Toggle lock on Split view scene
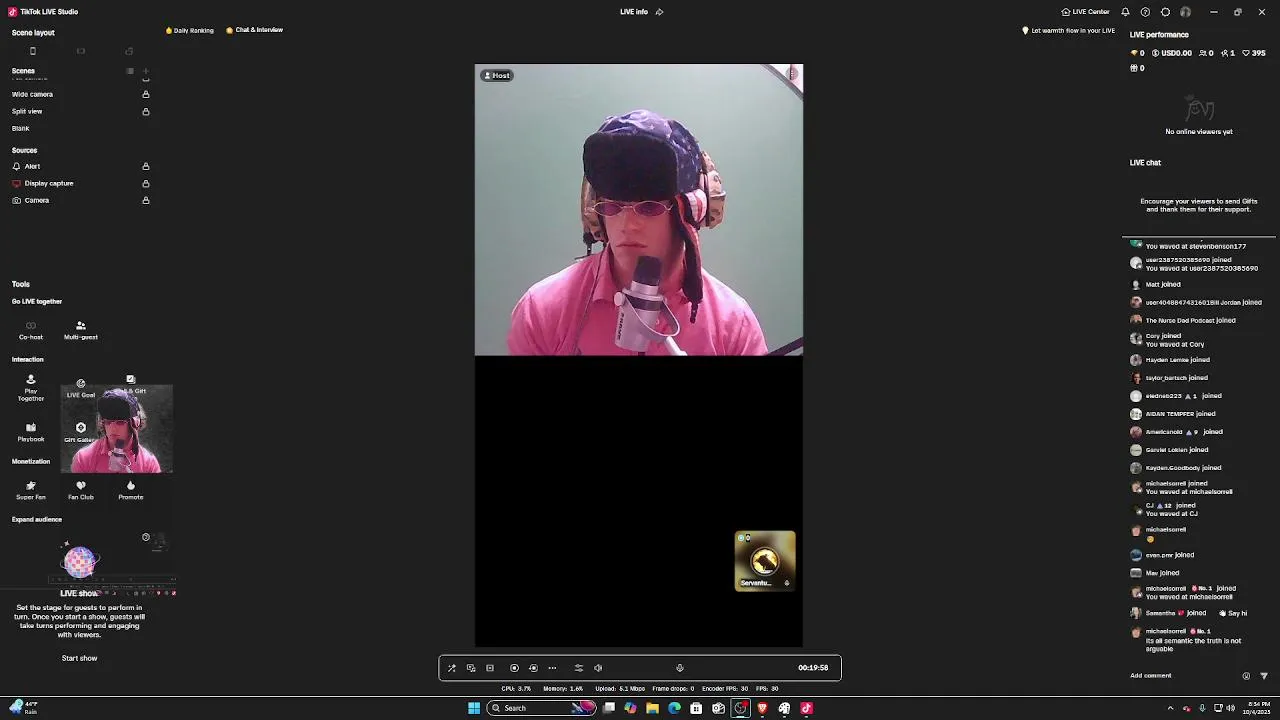Viewport: 1280px width, 720px height. click(x=146, y=111)
